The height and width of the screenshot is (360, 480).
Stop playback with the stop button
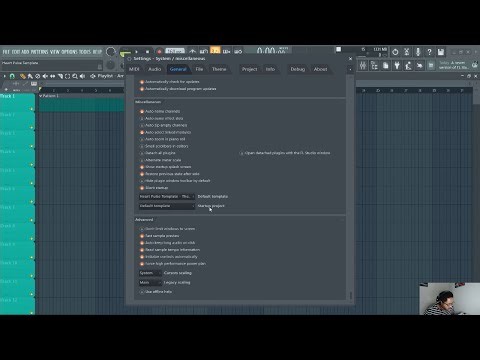point(147,52)
